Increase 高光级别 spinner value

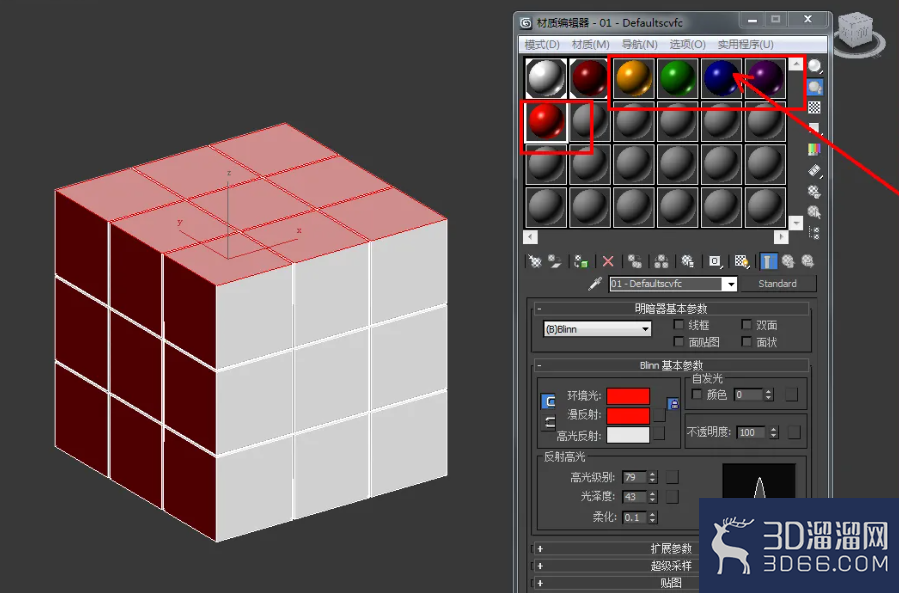652,474
